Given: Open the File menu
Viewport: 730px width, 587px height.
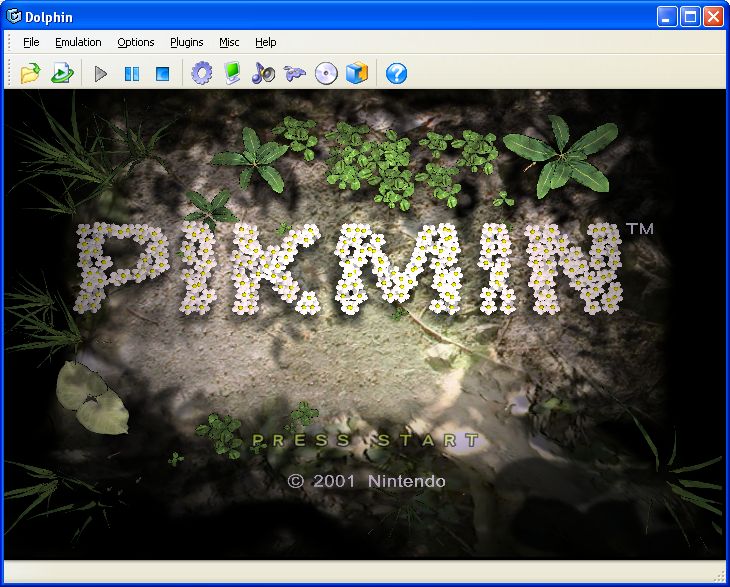Looking at the screenshot, I should [x=31, y=42].
